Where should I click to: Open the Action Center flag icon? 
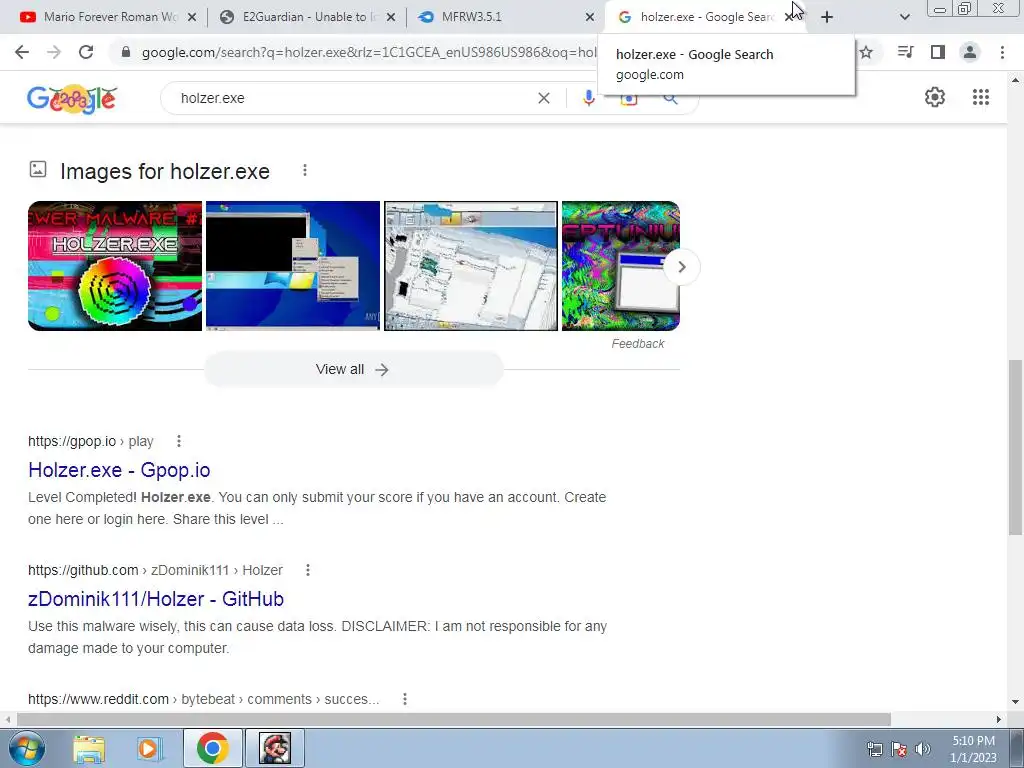[x=899, y=749]
